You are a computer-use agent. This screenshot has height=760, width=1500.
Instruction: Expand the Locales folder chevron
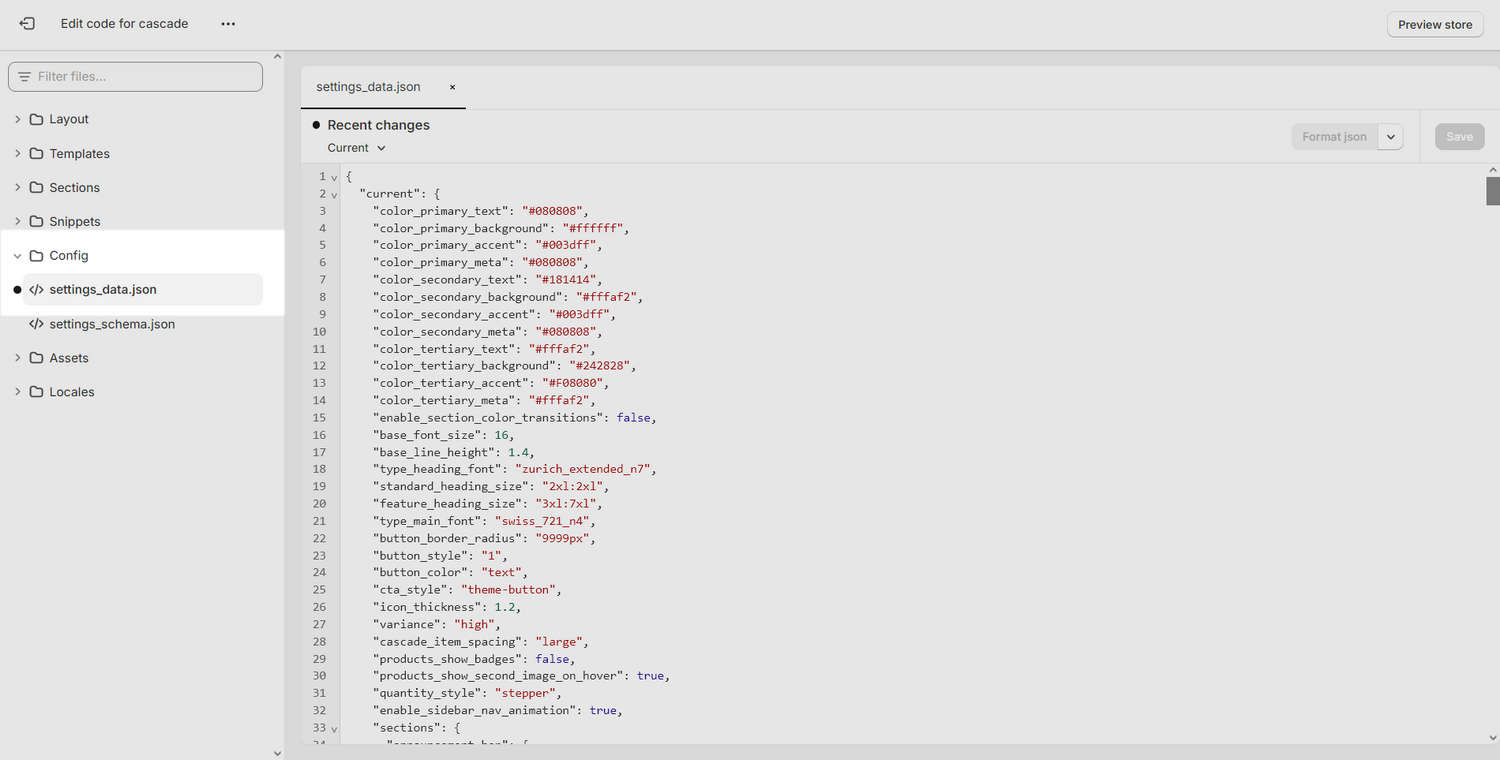pos(17,391)
